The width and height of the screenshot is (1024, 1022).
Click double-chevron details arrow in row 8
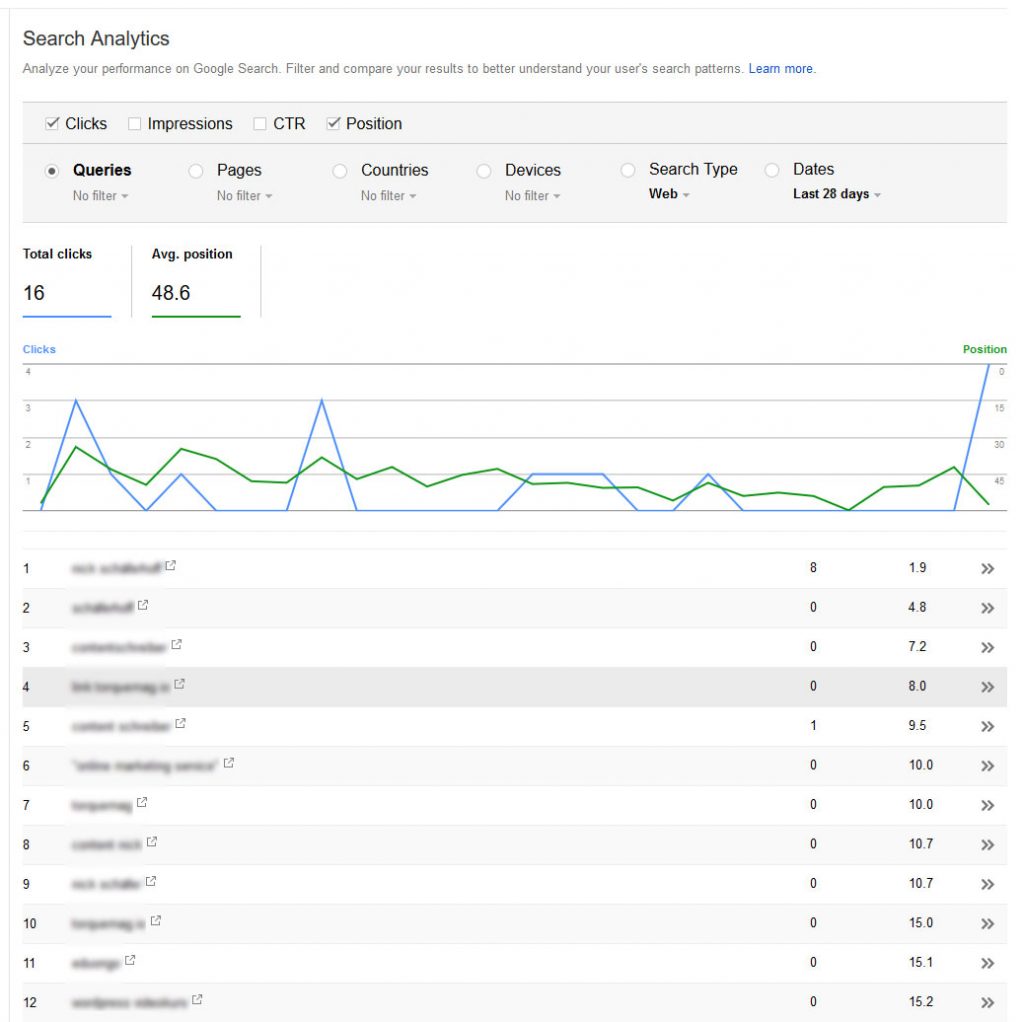[987, 845]
